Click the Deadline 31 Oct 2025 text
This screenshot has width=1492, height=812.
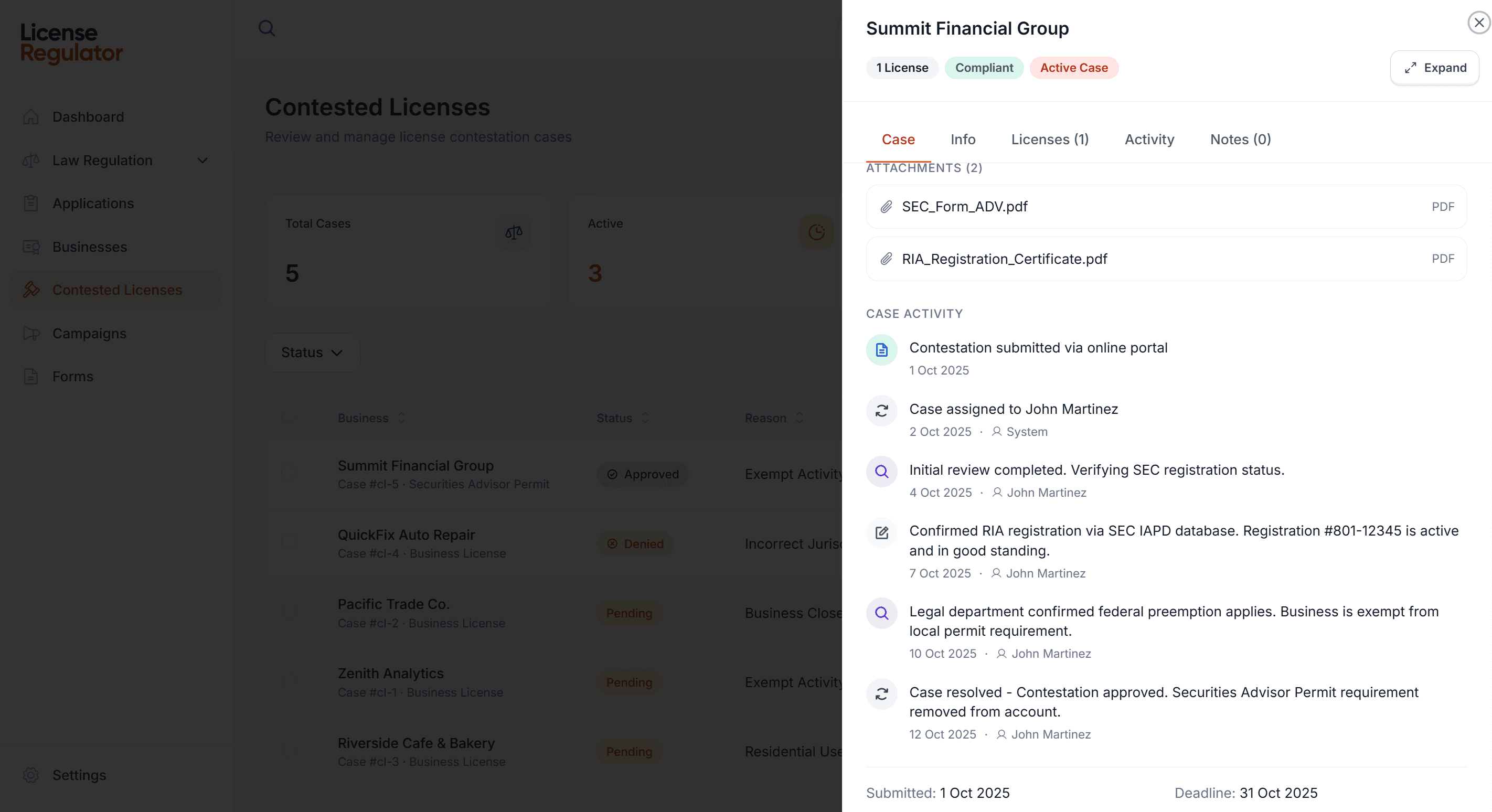(x=1246, y=793)
